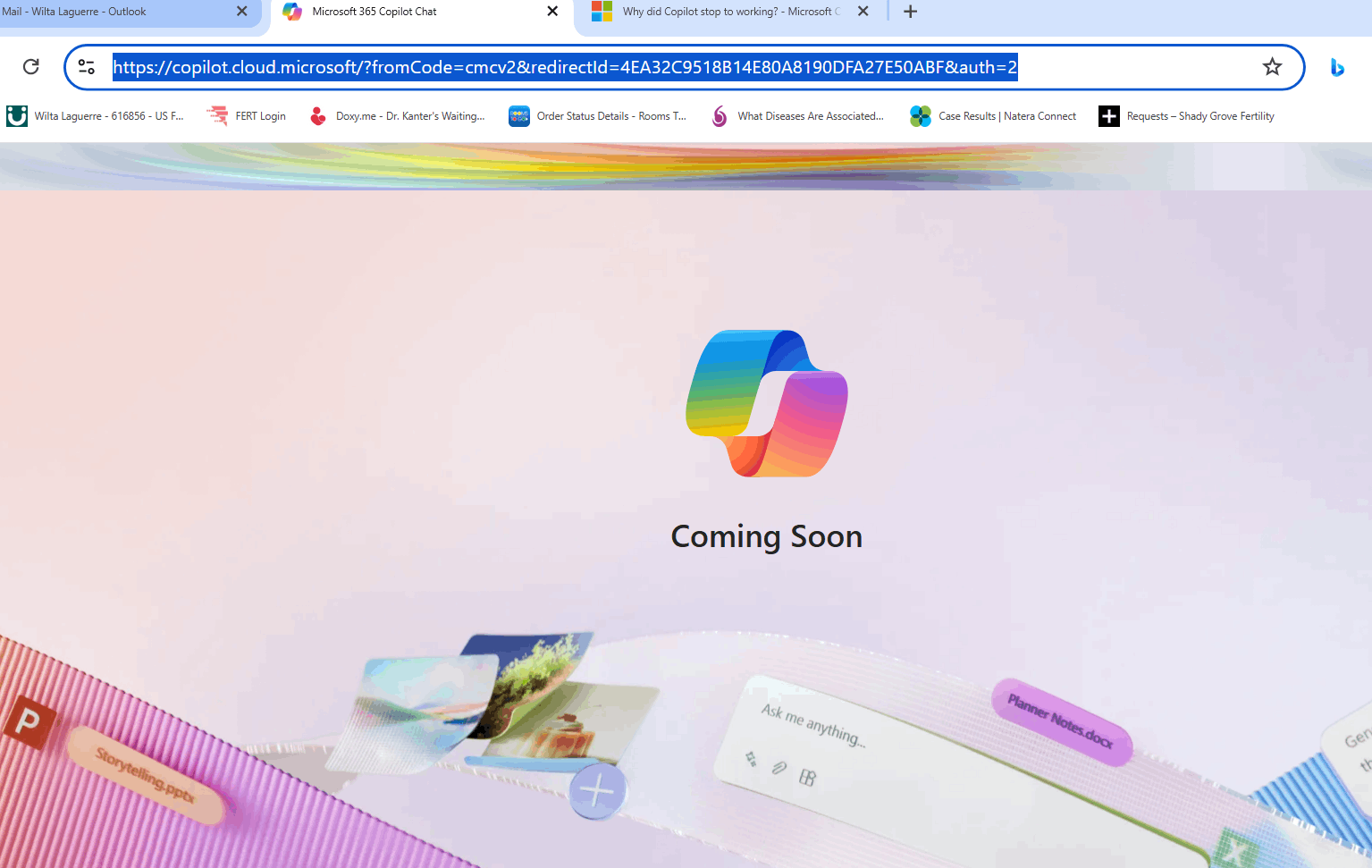Click the Natera Connect bookmark icon
The height and width of the screenshot is (868, 1372).
[x=921, y=116]
